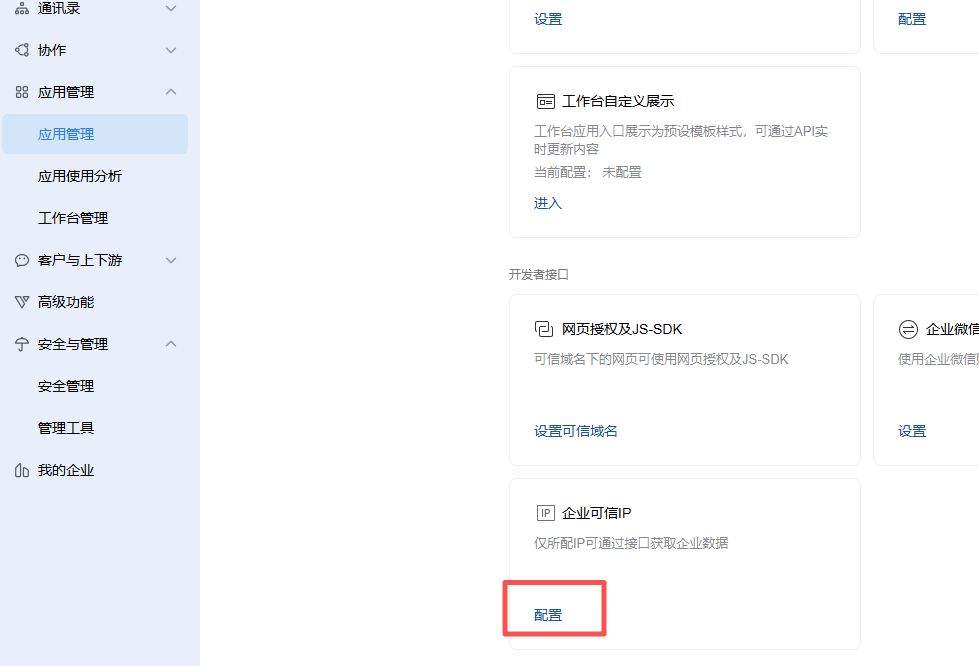The height and width of the screenshot is (666, 979).
Task: Click the 工作台自定义展示 card icon
Action: coord(545,100)
